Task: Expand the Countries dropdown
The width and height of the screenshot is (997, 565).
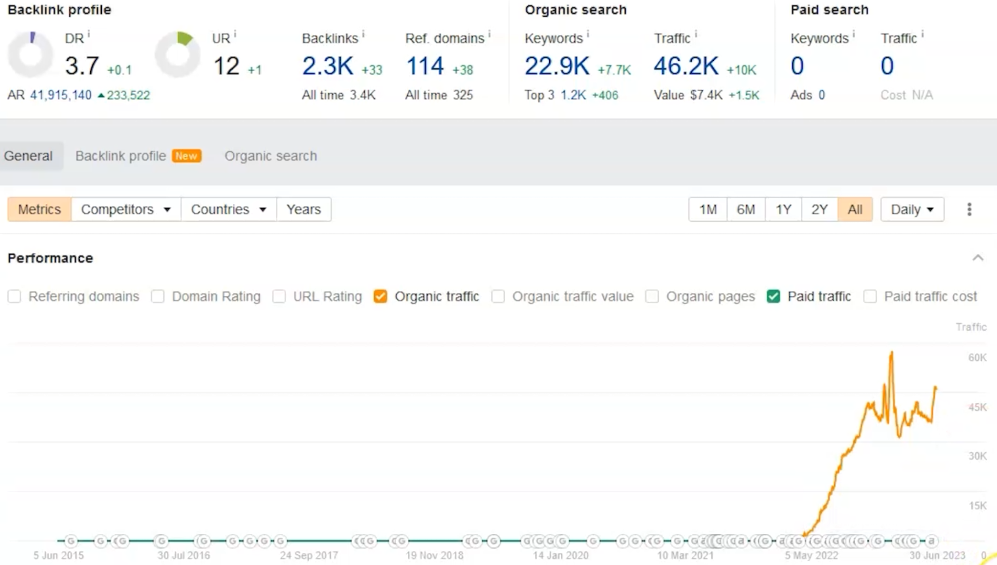Action: 229,209
